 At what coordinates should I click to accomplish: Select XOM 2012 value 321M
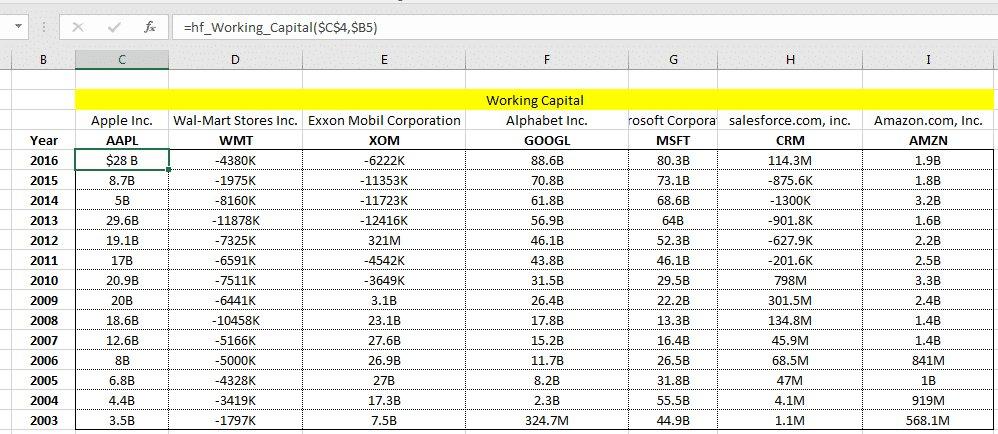point(384,240)
